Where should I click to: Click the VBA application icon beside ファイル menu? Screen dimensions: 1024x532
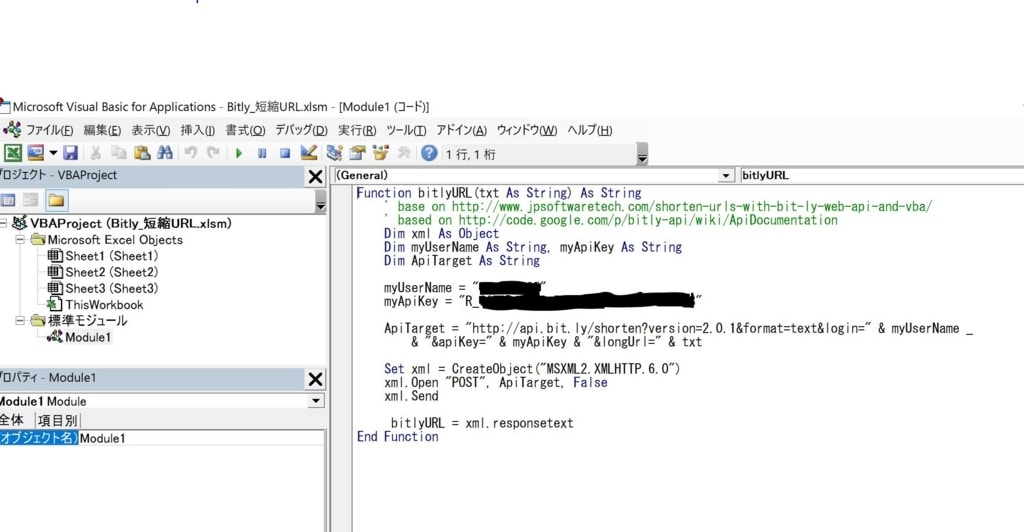point(12,129)
